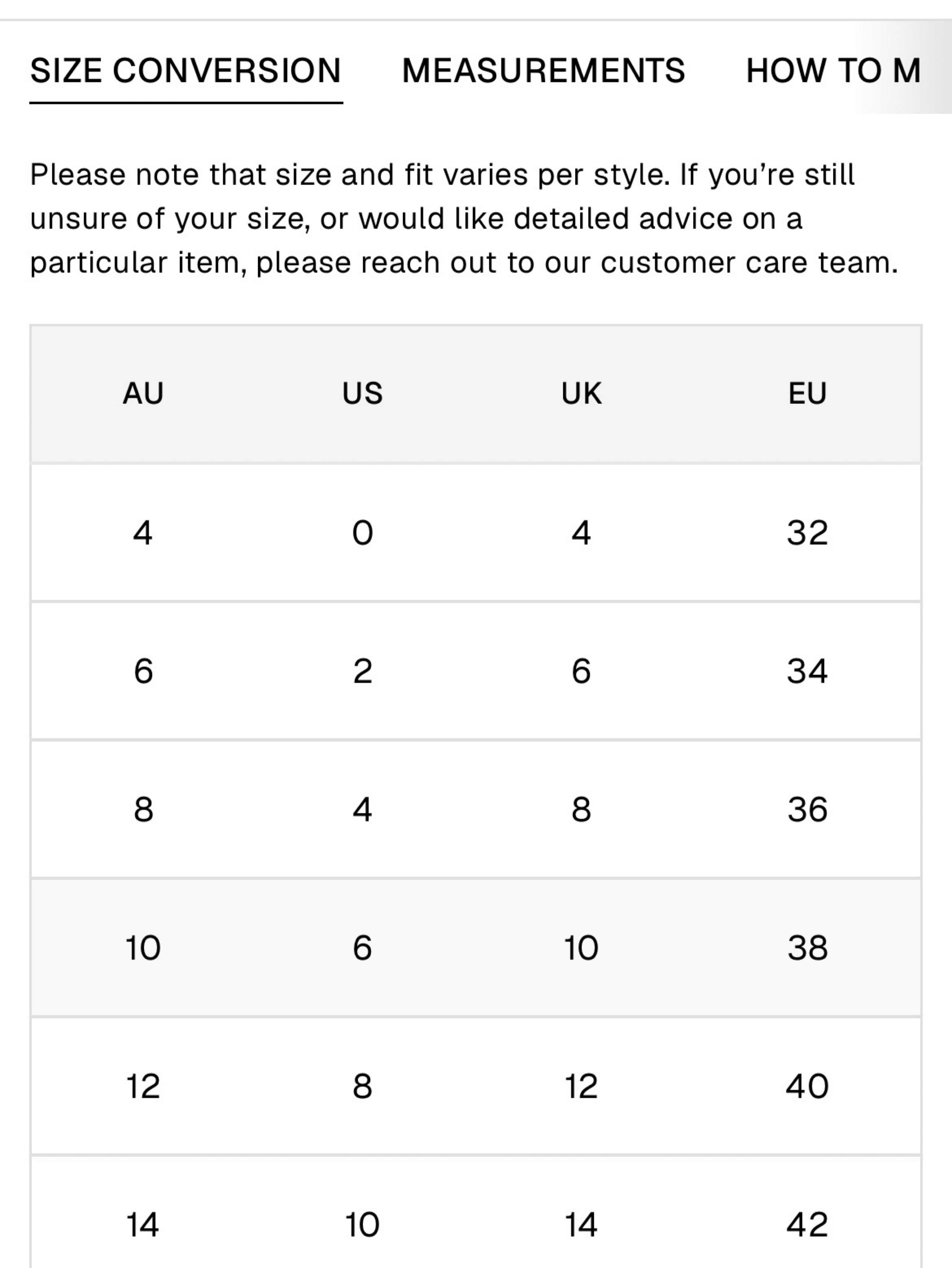Select the EU size 42 cell
Viewport: 952px width, 1268px height.
pyautogui.click(x=807, y=1224)
